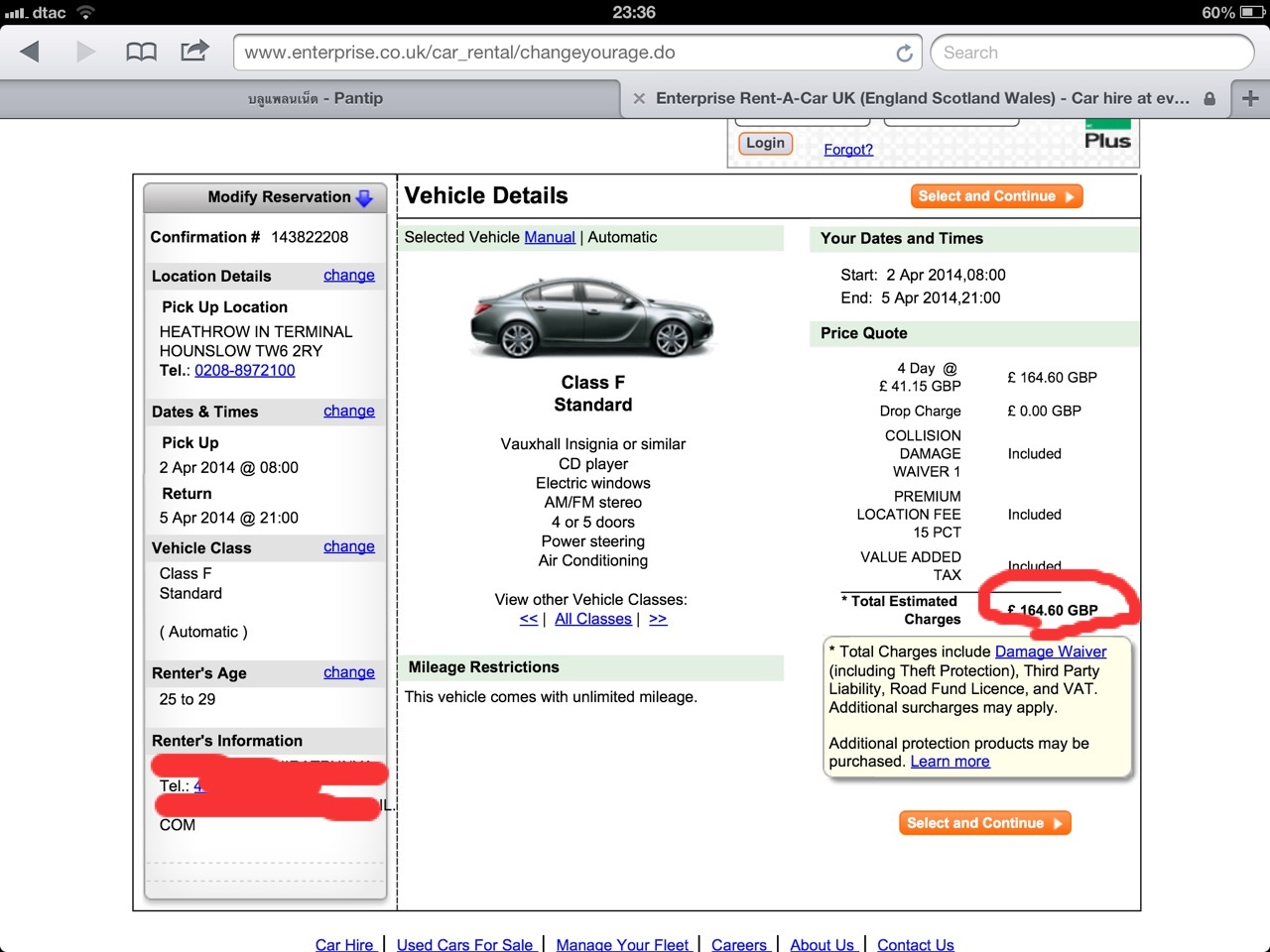This screenshot has height=952, width=1270.
Task: Change the Dates & Times
Action: [349, 412]
